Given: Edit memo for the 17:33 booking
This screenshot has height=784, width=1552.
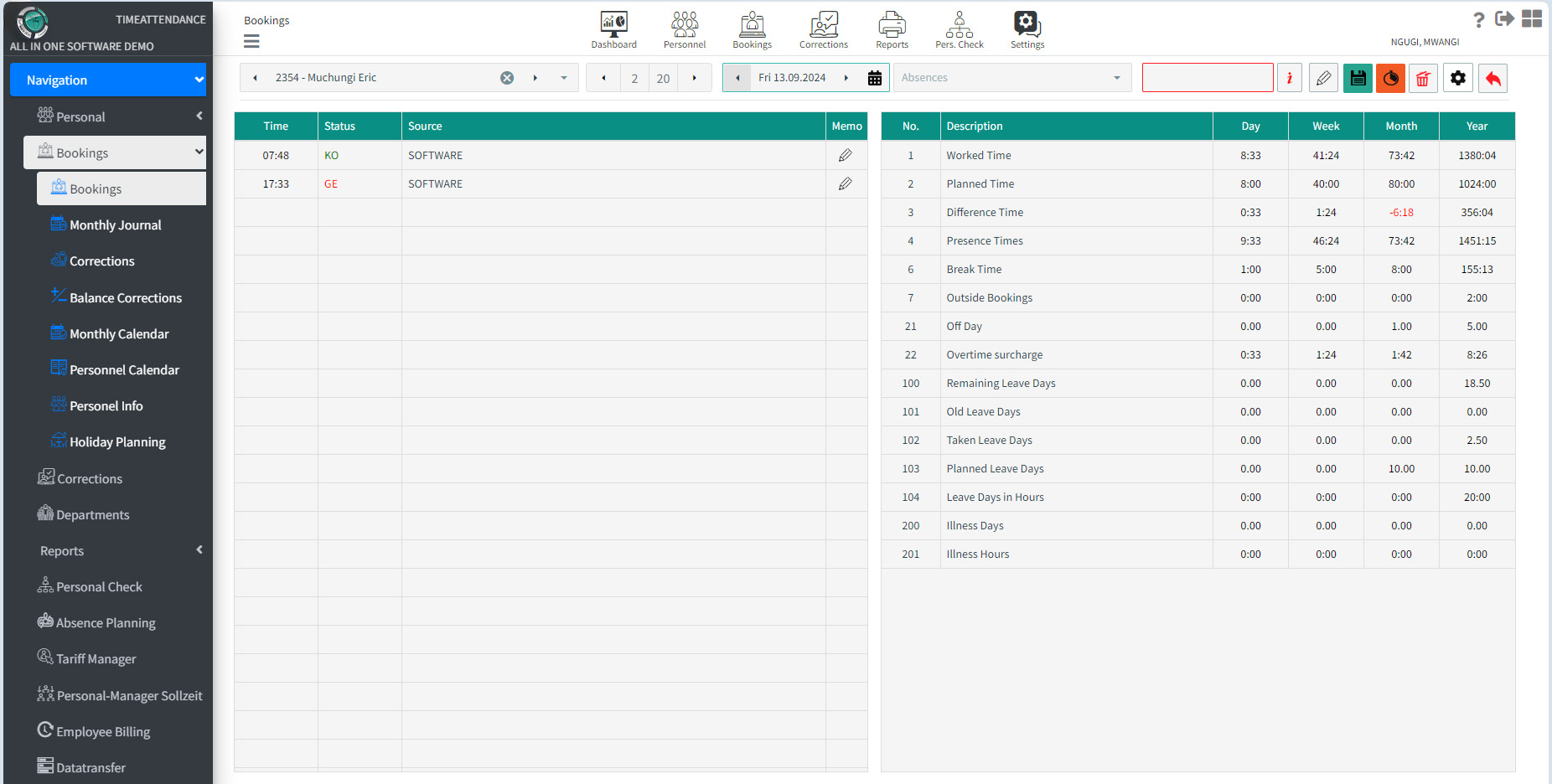Looking at the screenshot, I should coord(846,183).
